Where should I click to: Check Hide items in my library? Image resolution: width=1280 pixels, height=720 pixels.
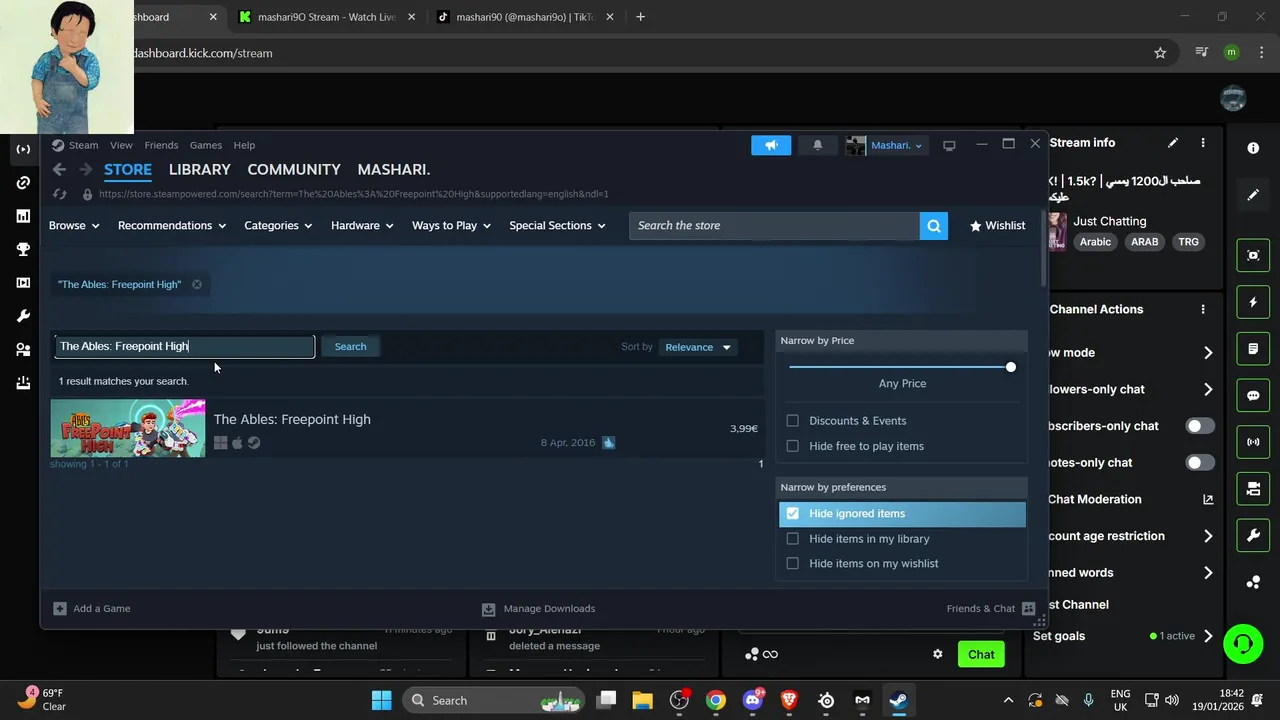pos(793,538)
